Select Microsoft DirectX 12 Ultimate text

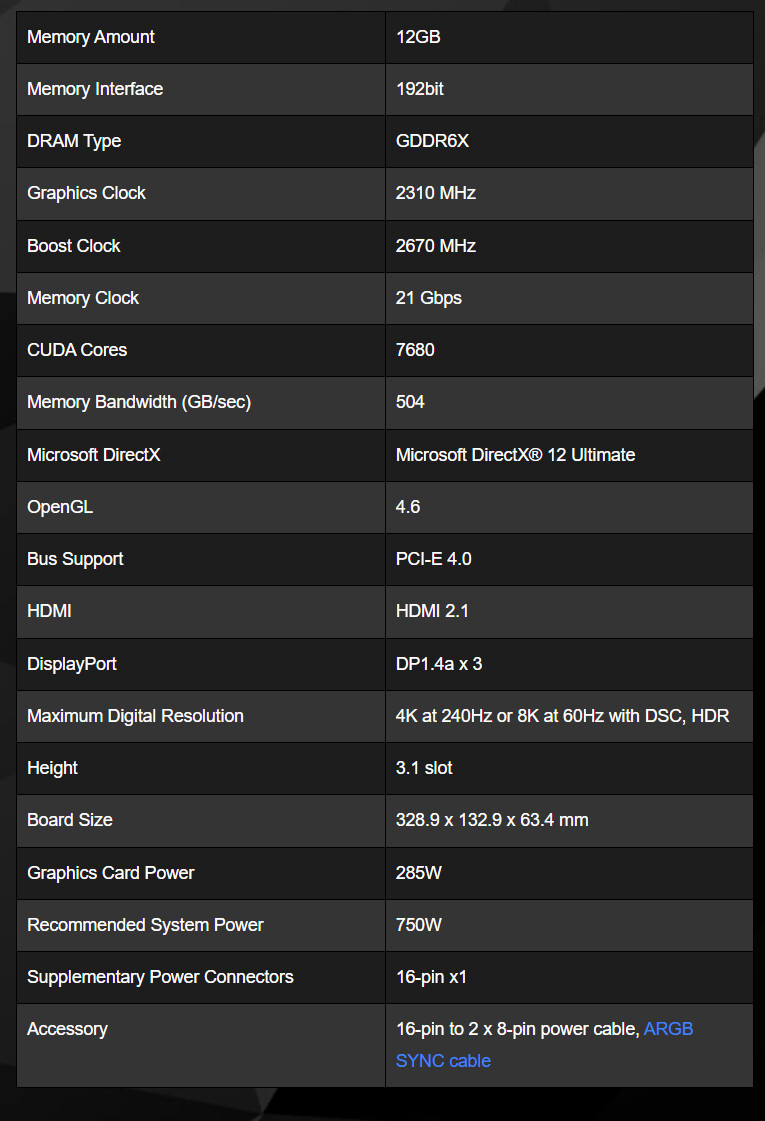click(515, 455)
